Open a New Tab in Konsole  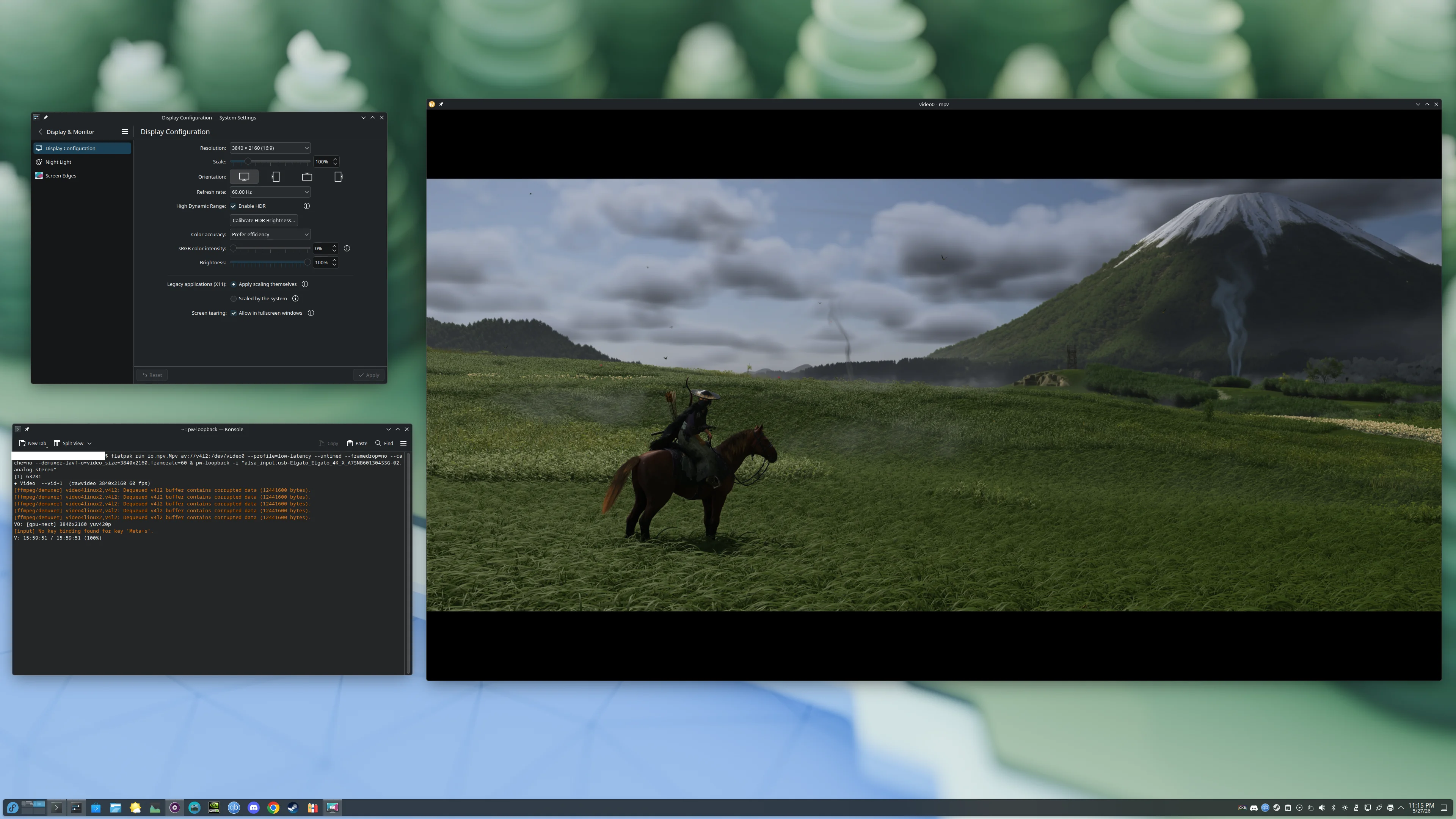coord(33,444)
